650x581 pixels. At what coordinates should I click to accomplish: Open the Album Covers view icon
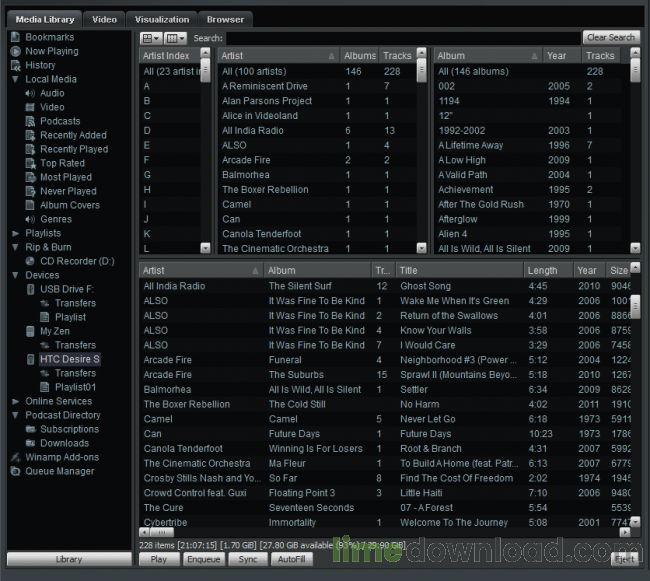(x=30, y=206)
